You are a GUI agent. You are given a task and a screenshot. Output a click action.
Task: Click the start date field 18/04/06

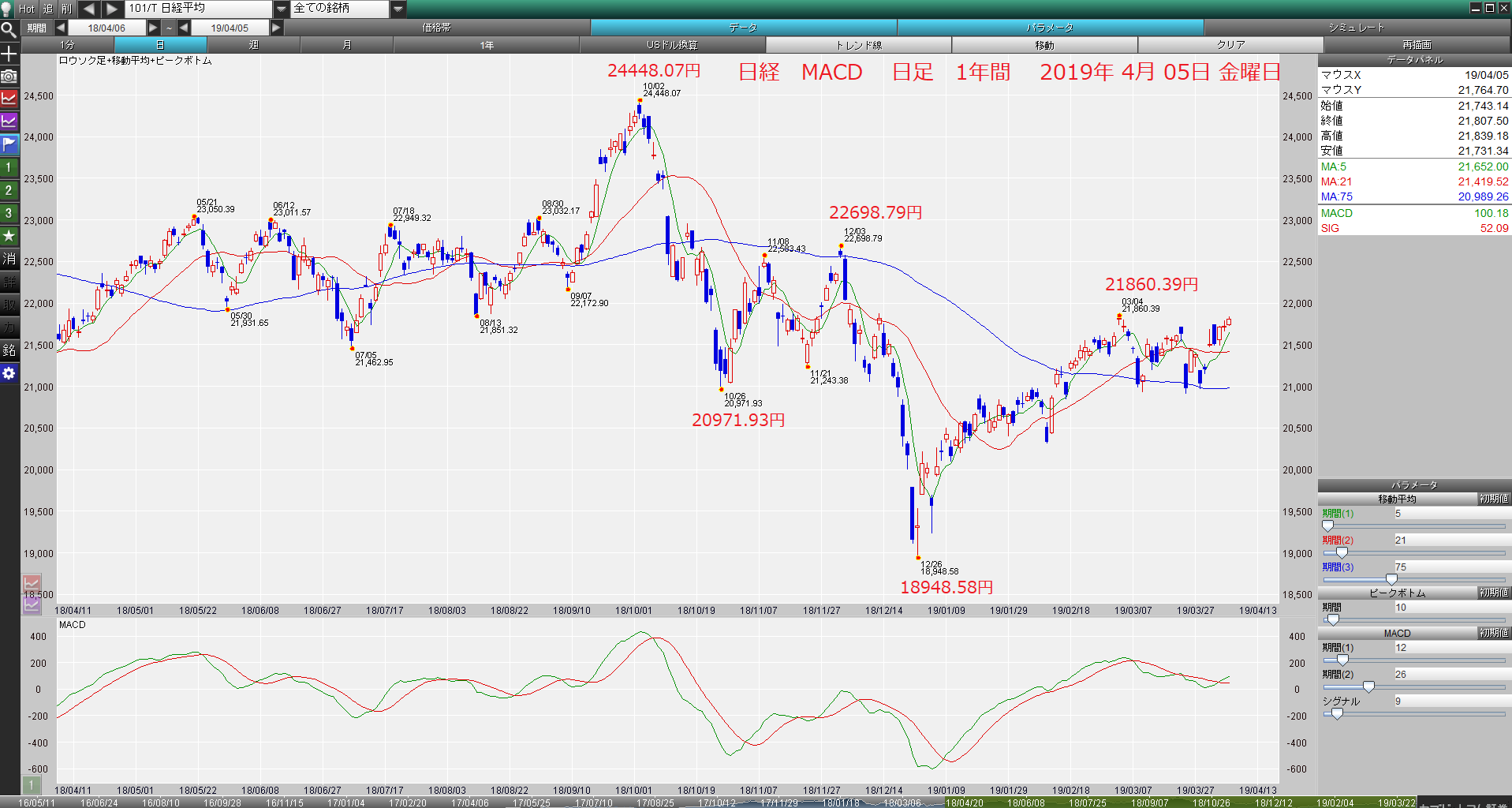pos(106,28)
